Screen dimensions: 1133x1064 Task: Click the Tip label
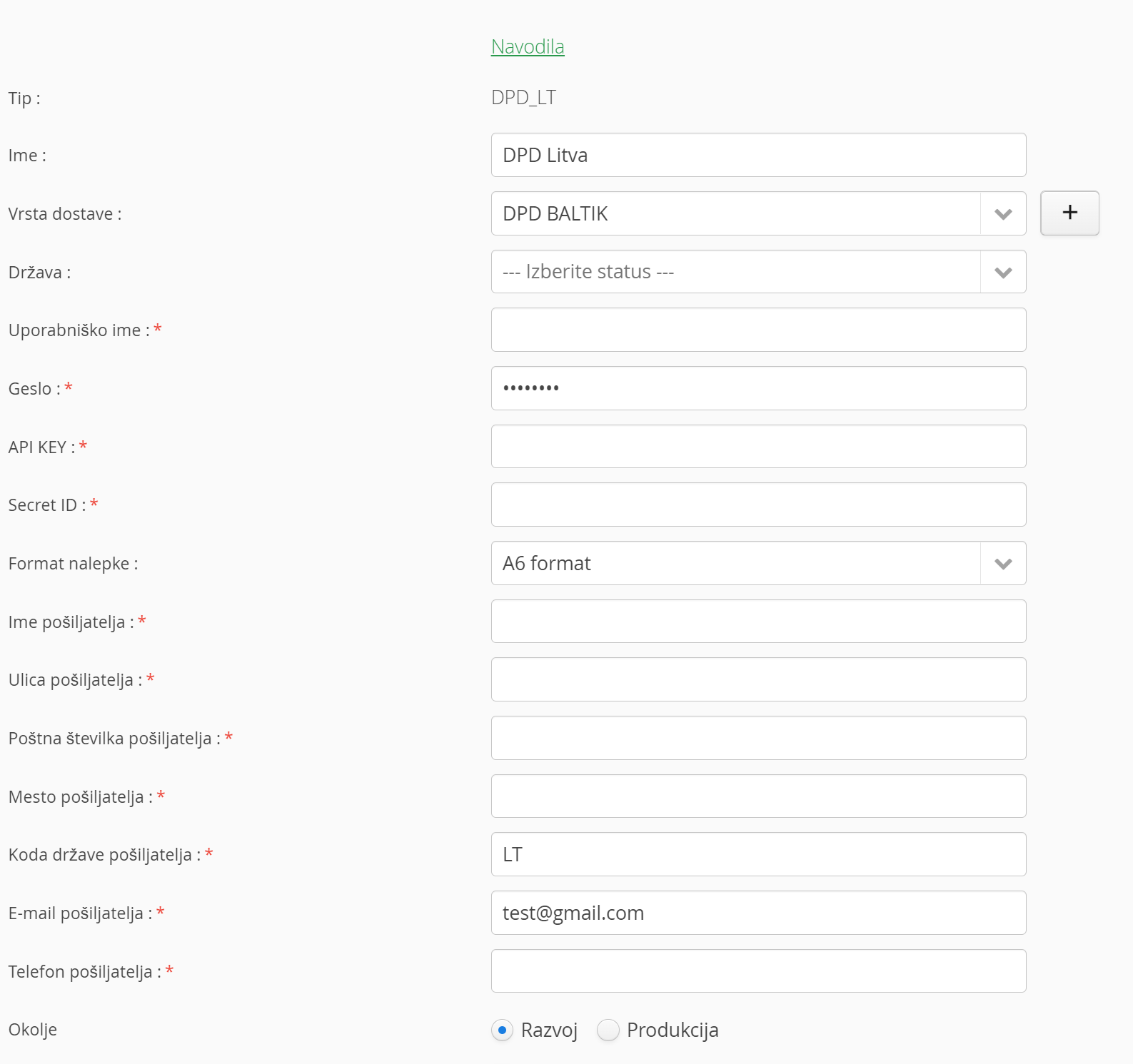(24, 98)
